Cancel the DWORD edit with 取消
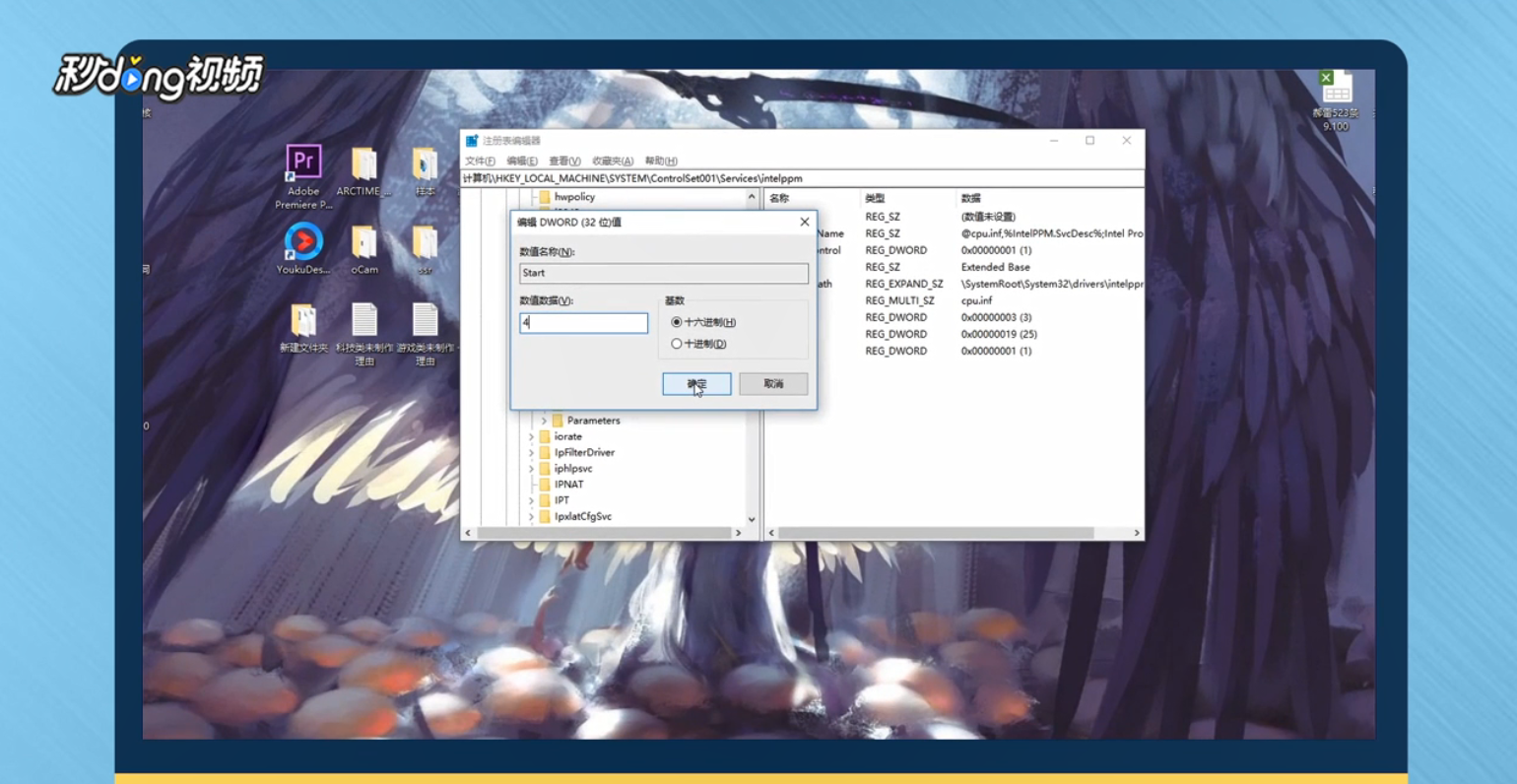This screenshot has height=784, width=1517. [773, 384]
